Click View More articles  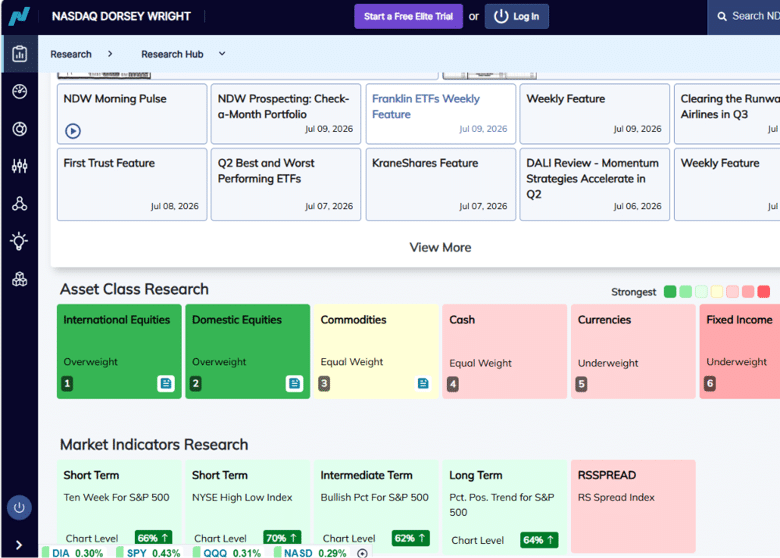point(440,247)
